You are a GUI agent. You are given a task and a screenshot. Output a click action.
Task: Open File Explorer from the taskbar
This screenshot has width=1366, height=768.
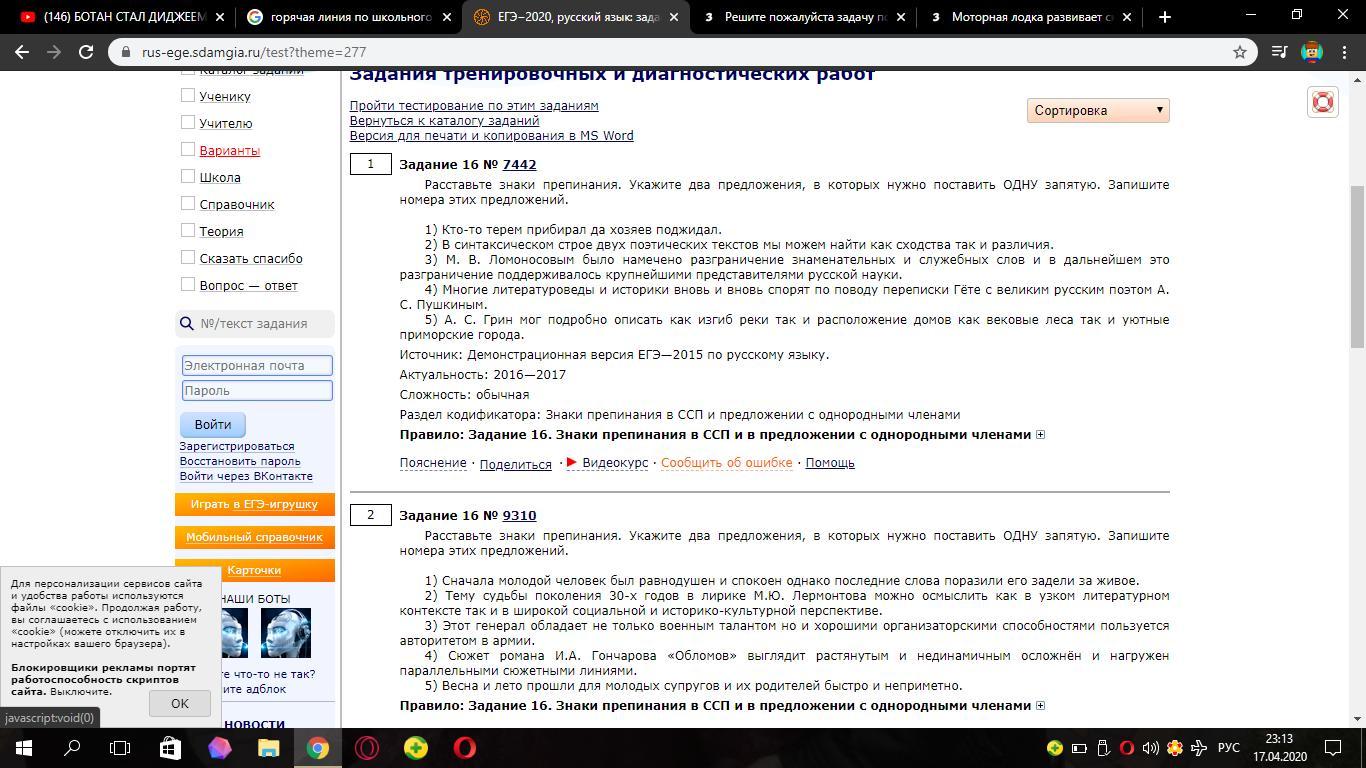point(268,748)
